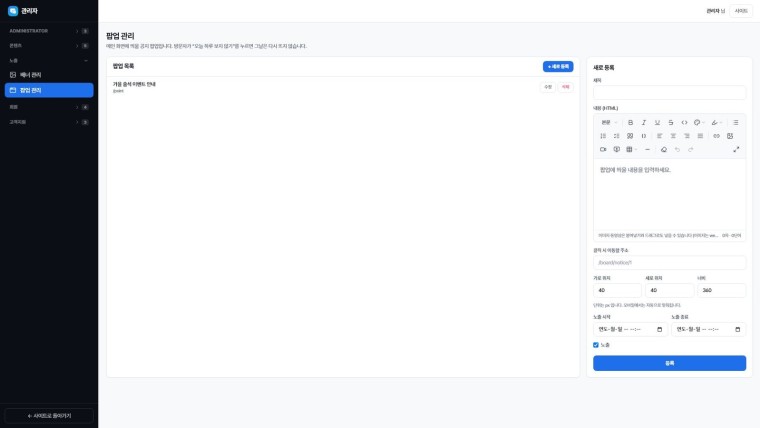Justify editor text
The width and height of the screenshot is (760, 428).
click(x=700, y=136)
